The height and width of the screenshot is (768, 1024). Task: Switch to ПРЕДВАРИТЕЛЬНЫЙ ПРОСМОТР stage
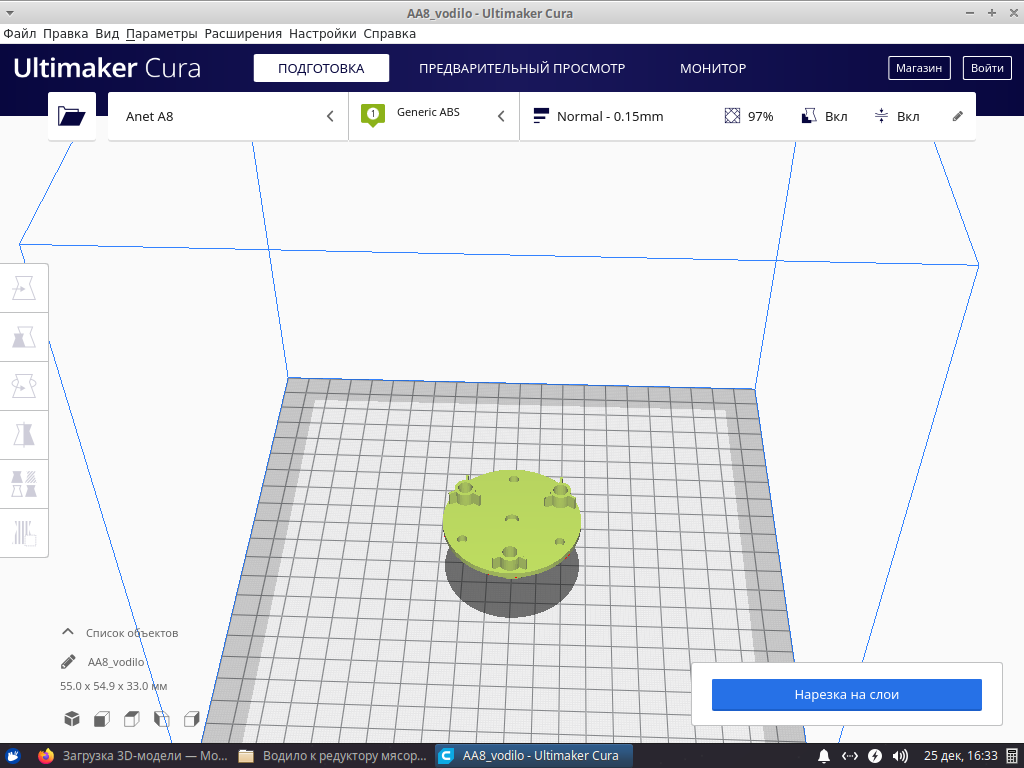point(522,68)
